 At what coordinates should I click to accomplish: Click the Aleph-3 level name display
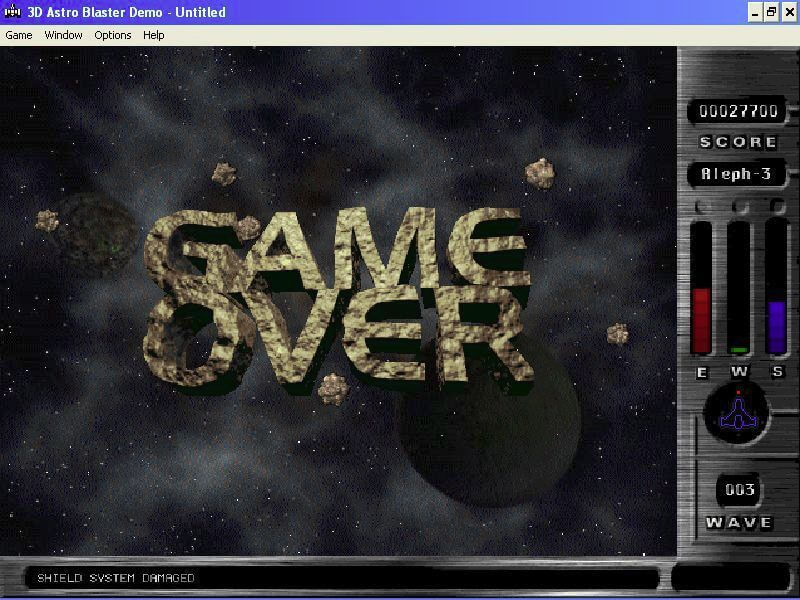(x=735, y=174)
